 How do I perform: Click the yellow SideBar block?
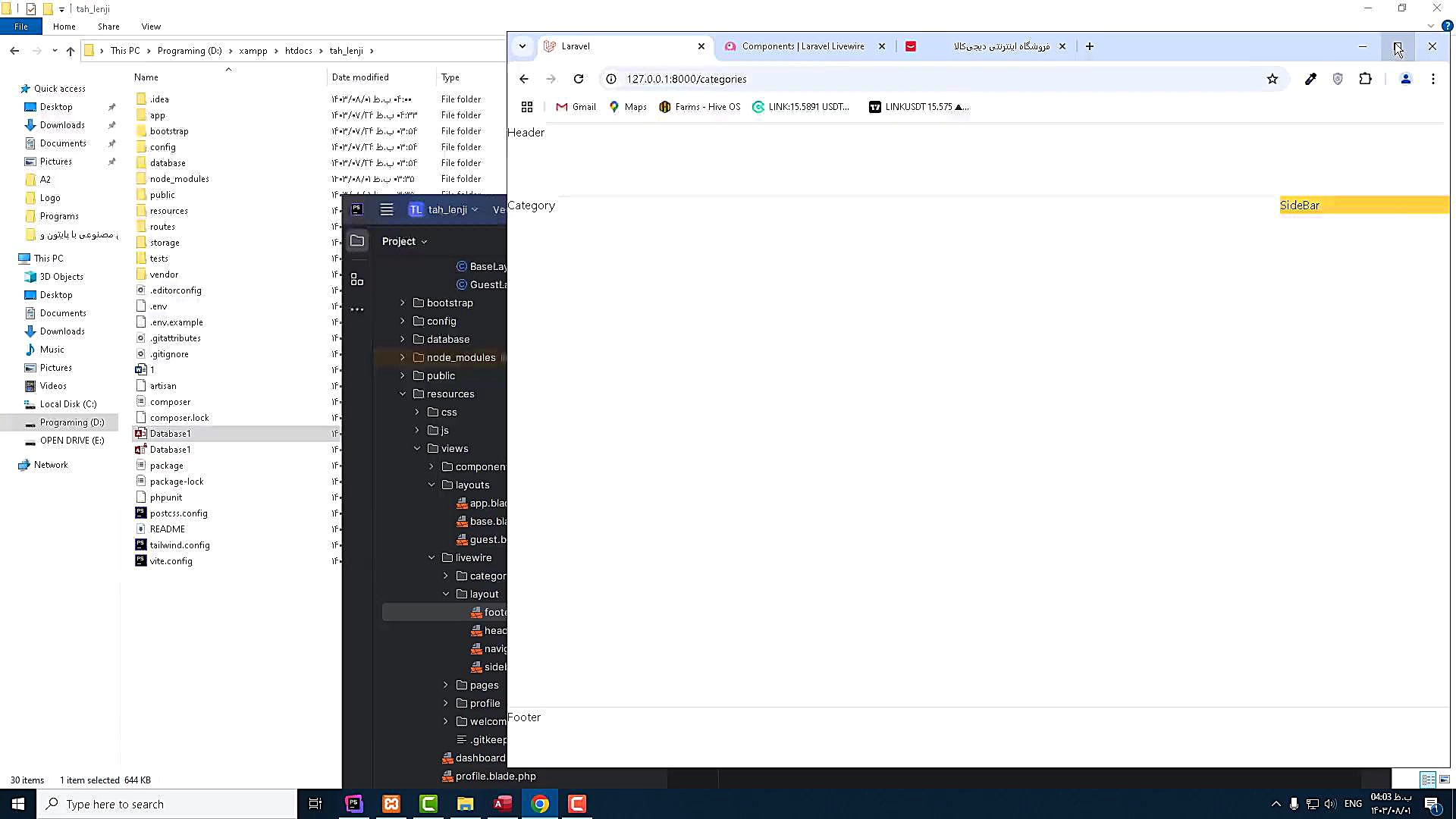pos(1363,206)
